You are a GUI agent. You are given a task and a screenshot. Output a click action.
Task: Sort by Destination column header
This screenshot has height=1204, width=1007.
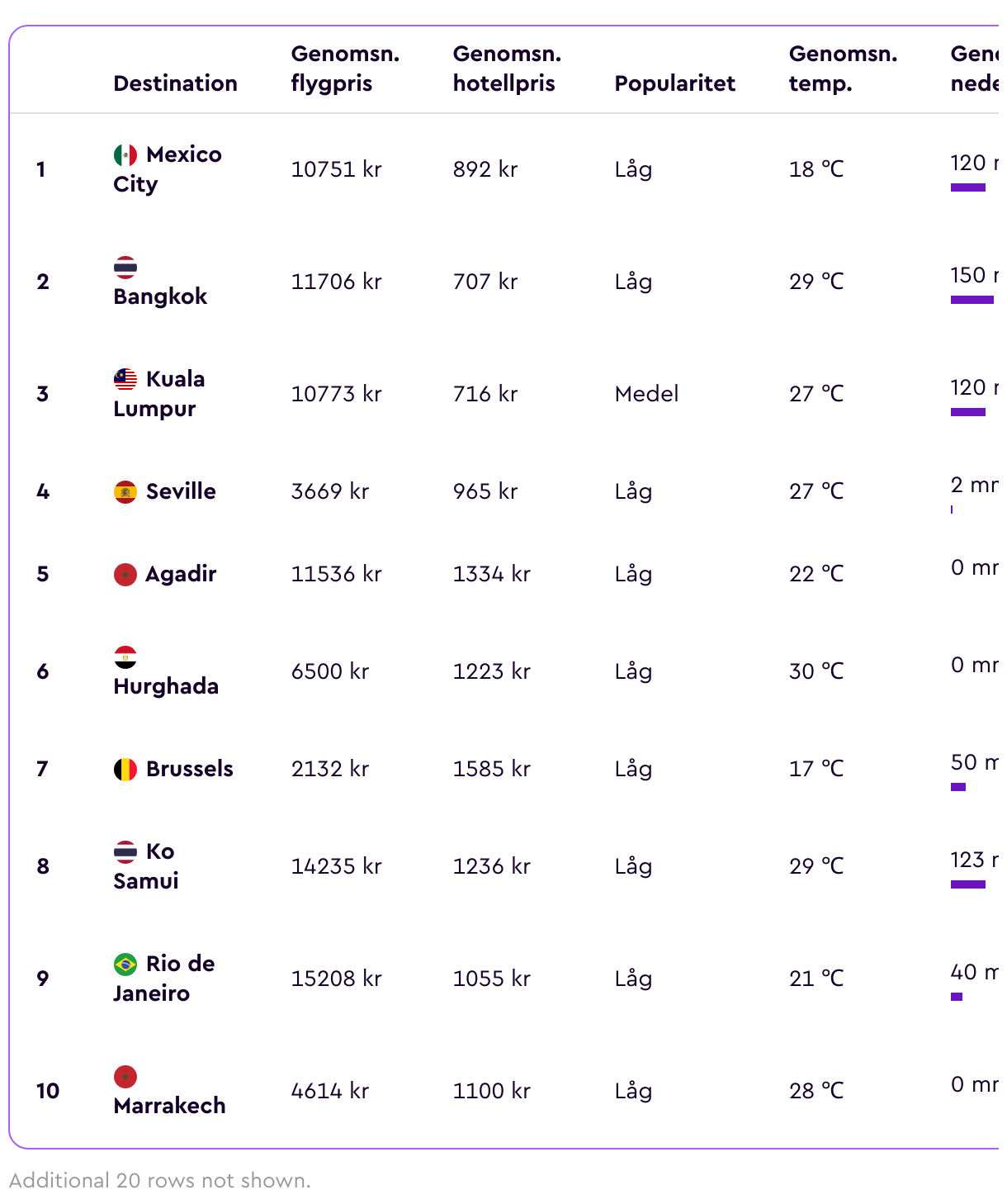176,83
